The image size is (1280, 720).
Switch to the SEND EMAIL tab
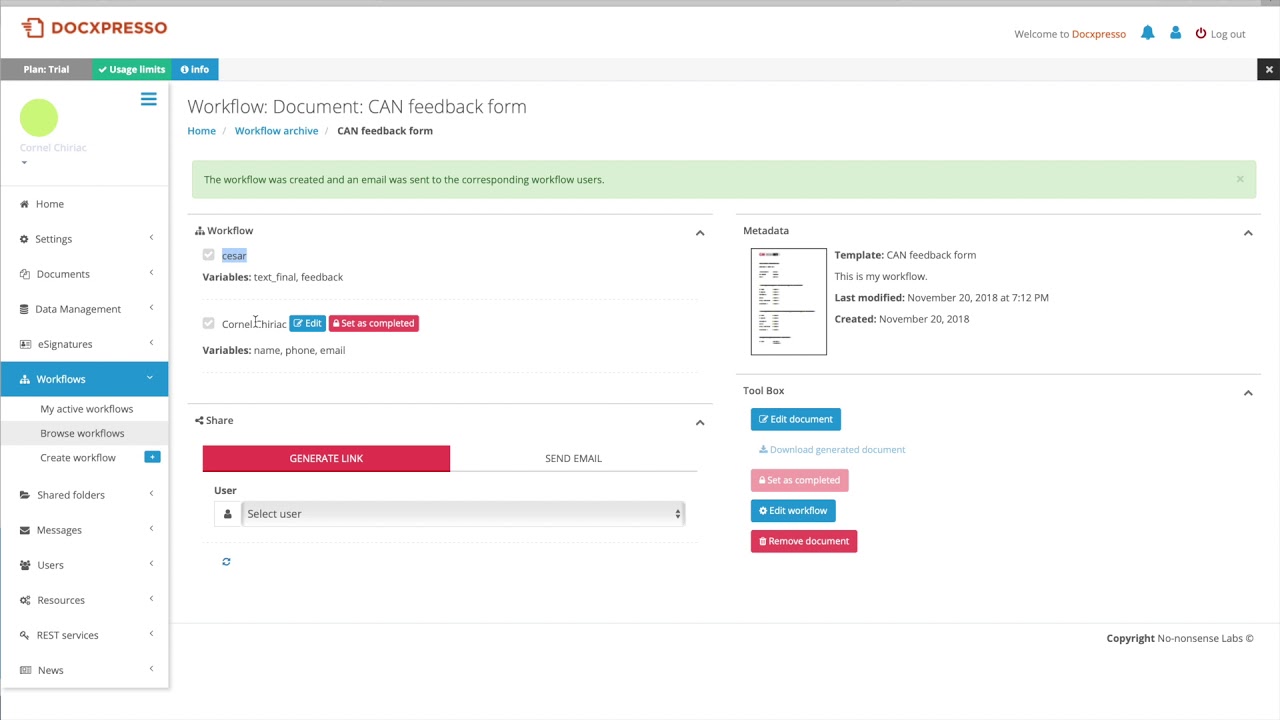(x=573, y=458)
